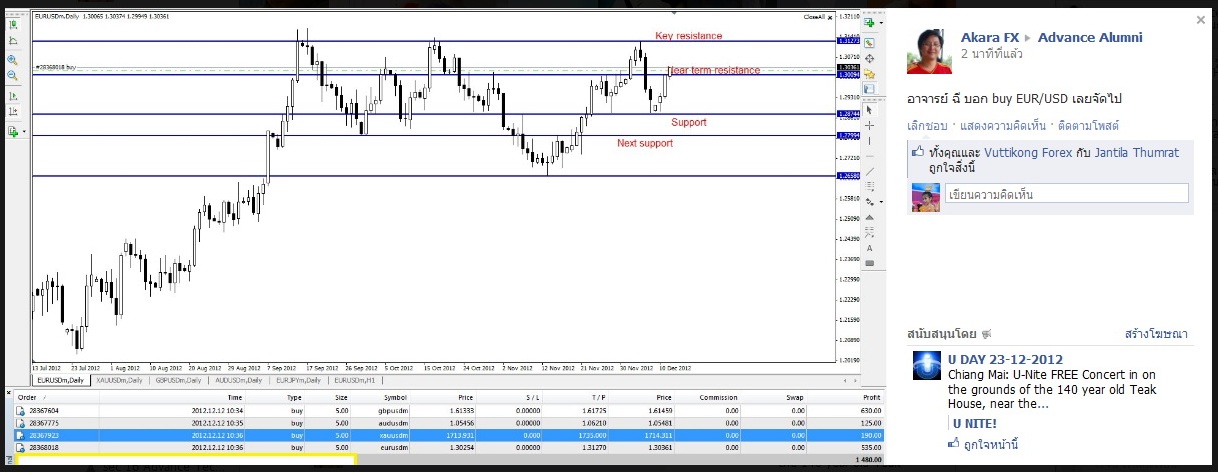Select the equidistant channel tool
This screenshot has width=1218, height=472.
pyautogui.click(x=870, y=186)
